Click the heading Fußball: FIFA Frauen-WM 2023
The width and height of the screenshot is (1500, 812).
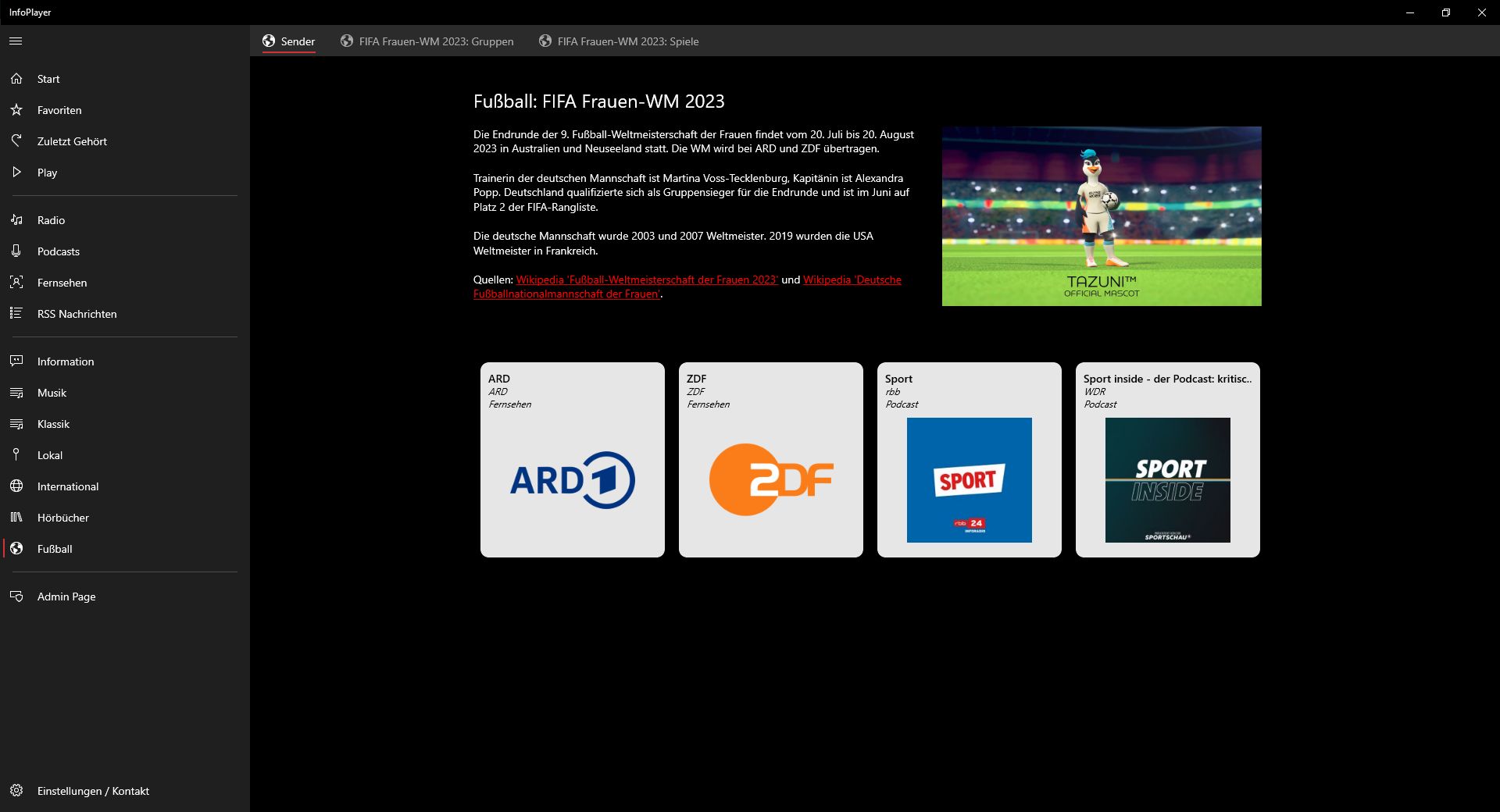click(599, 101)
